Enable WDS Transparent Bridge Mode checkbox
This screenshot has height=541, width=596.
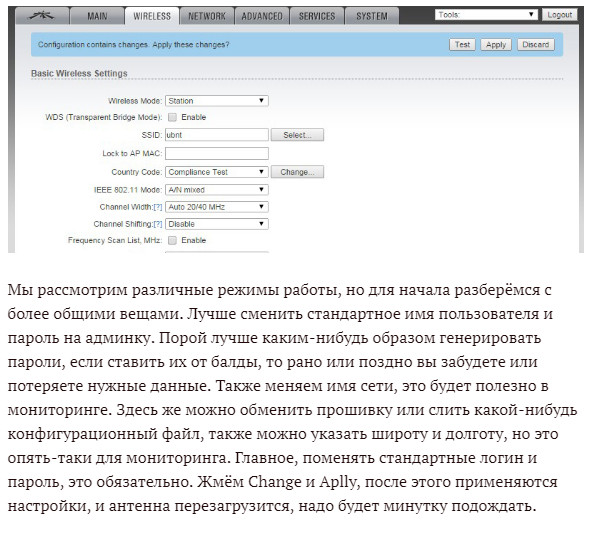(173, 117)
